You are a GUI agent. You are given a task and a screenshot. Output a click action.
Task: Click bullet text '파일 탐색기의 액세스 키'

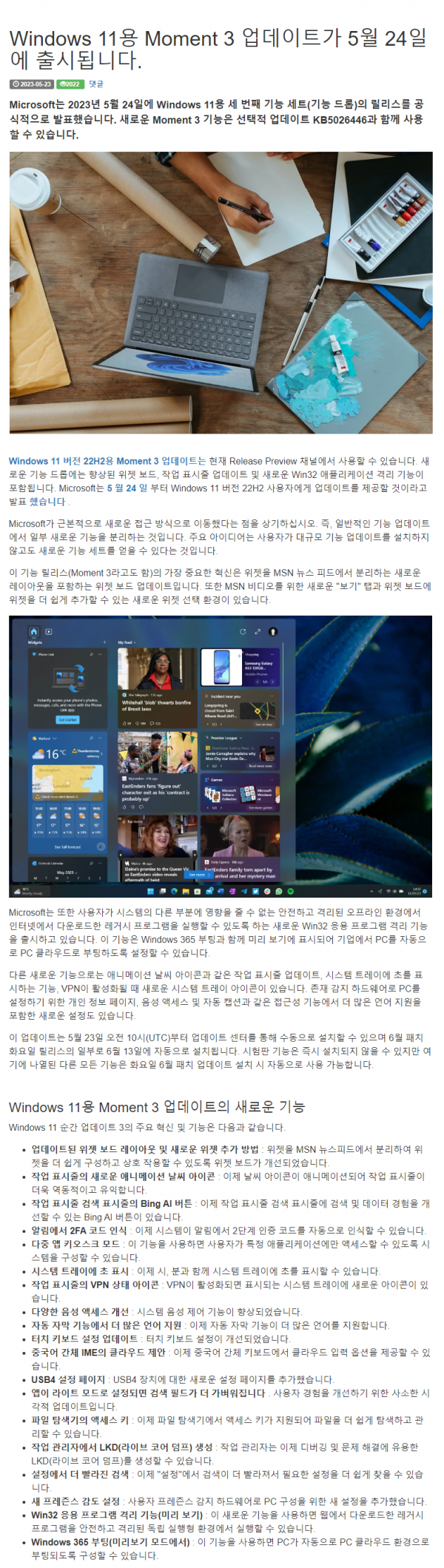coord(81,1420)
